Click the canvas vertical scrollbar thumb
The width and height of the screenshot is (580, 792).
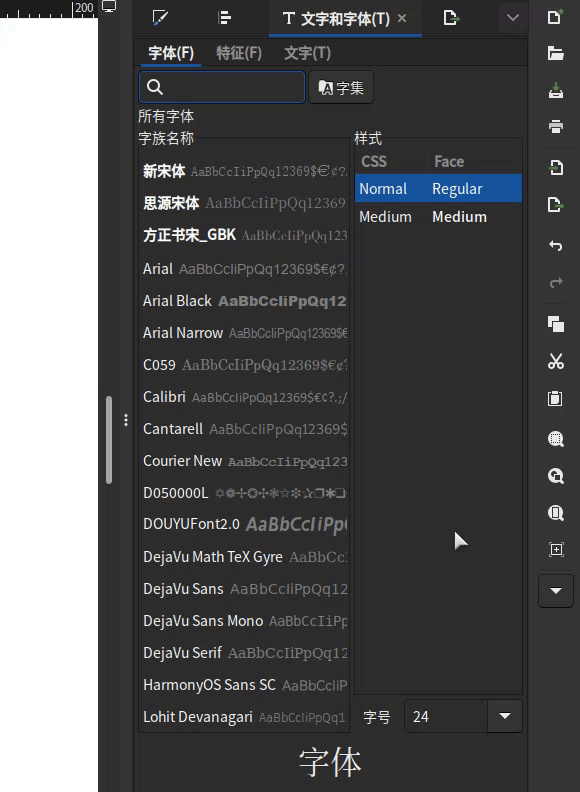point(109,440)
